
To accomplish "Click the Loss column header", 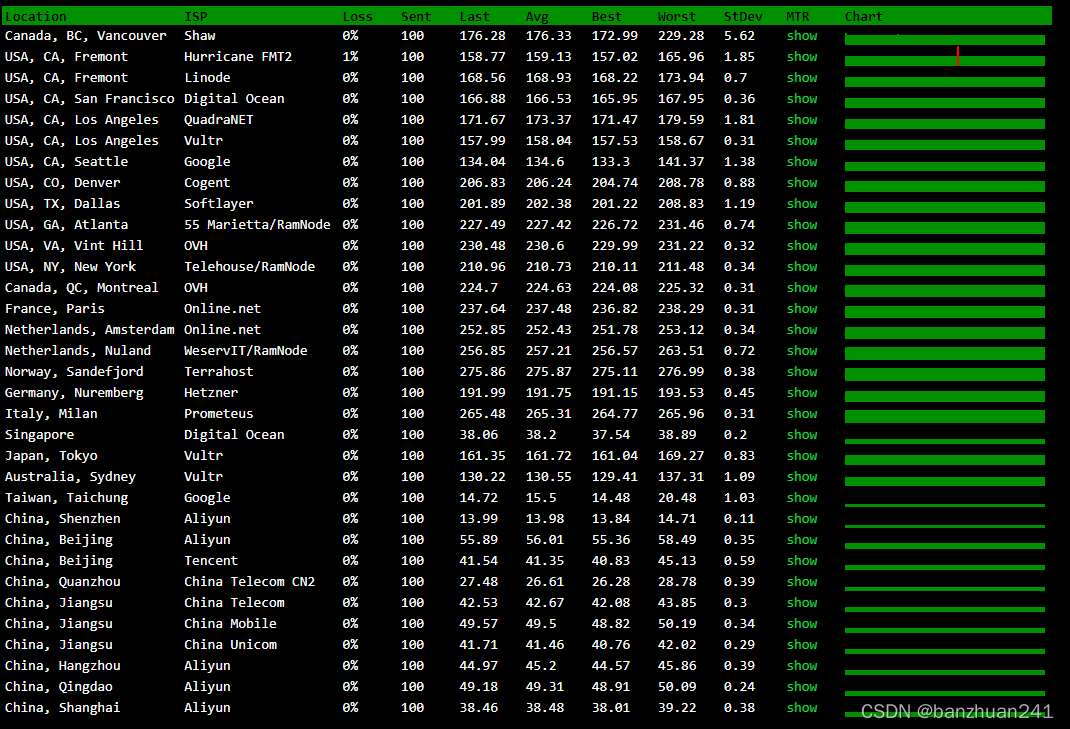I will tap(358, 16).
